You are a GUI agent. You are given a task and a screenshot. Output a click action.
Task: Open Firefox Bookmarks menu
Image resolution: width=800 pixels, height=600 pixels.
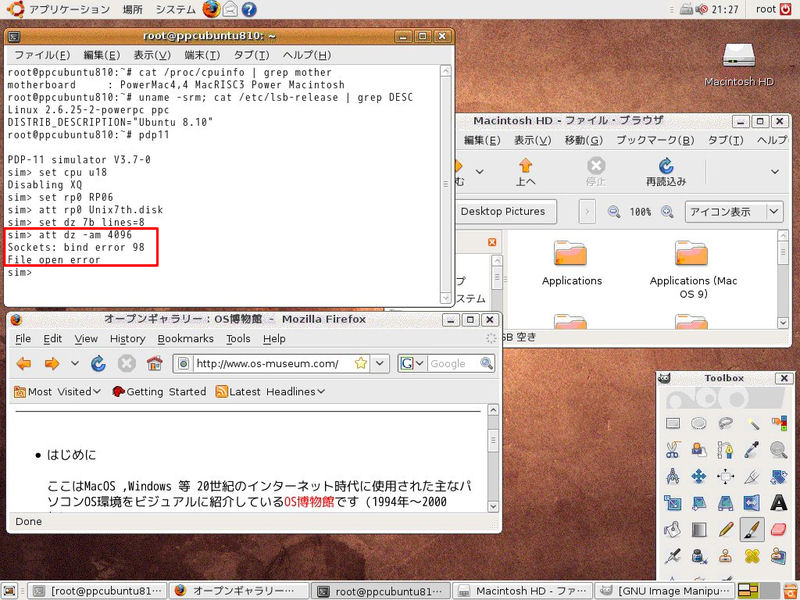click(x=185, y=339)
